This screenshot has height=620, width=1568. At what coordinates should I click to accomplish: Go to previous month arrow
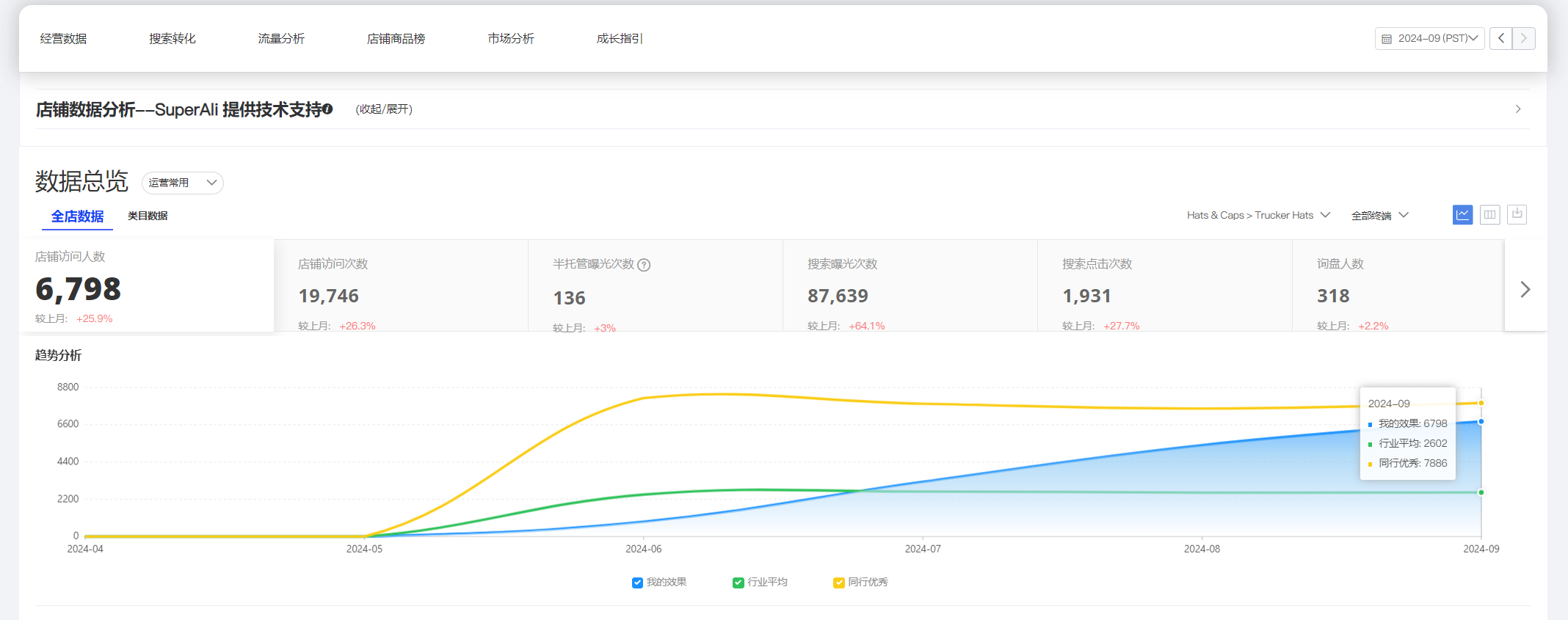pyautogui.click(x=1501, y=38)
